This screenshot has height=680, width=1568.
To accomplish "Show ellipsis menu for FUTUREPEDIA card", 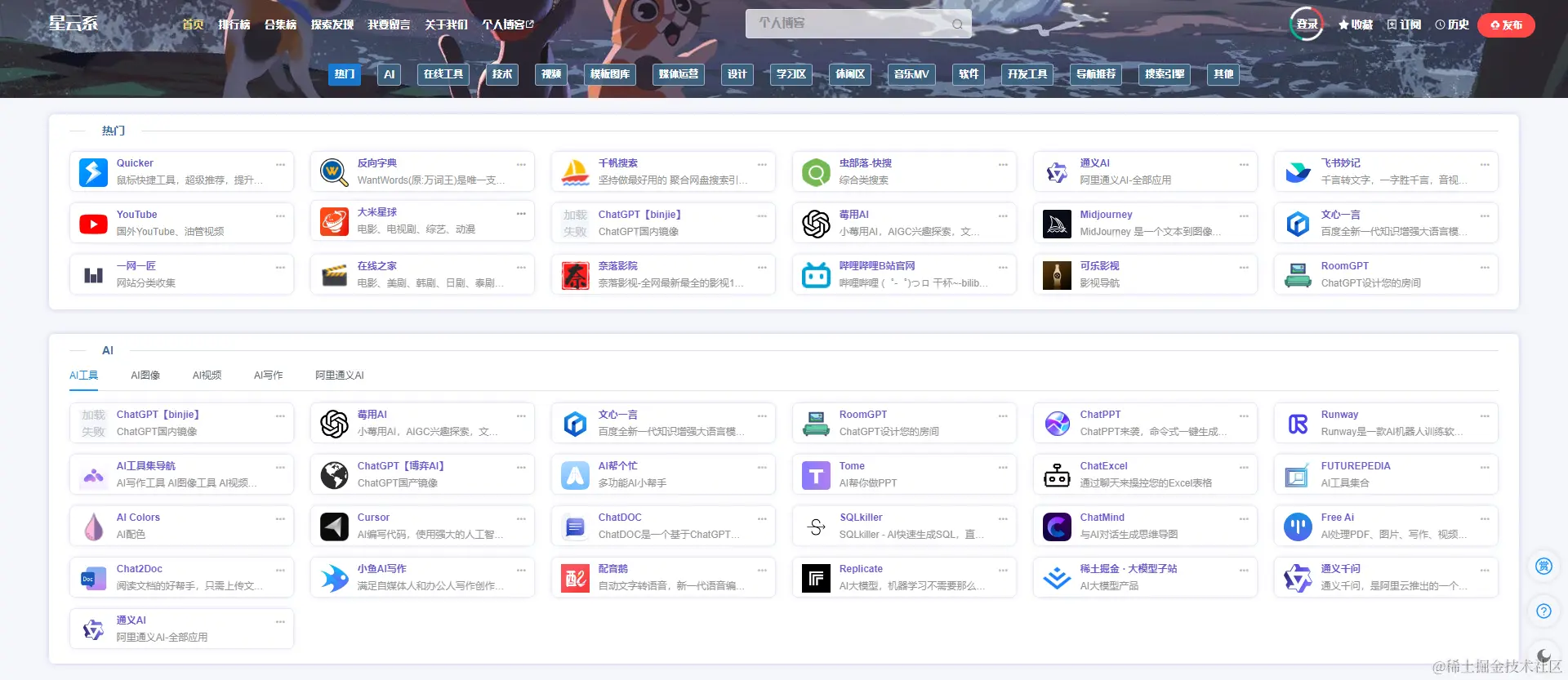I will point(1485,467).
